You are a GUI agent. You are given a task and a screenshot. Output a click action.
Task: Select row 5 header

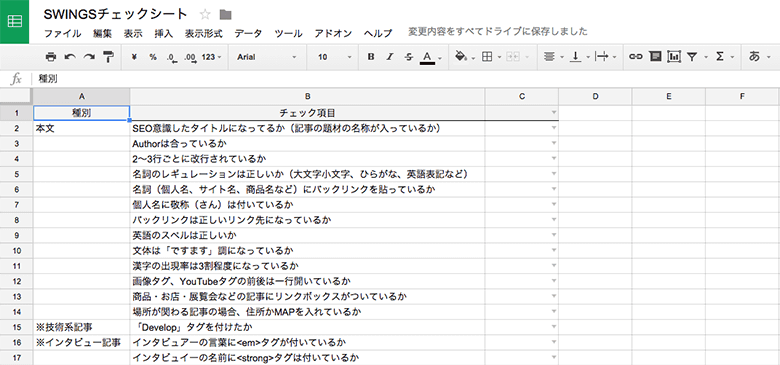click(16, 174)
